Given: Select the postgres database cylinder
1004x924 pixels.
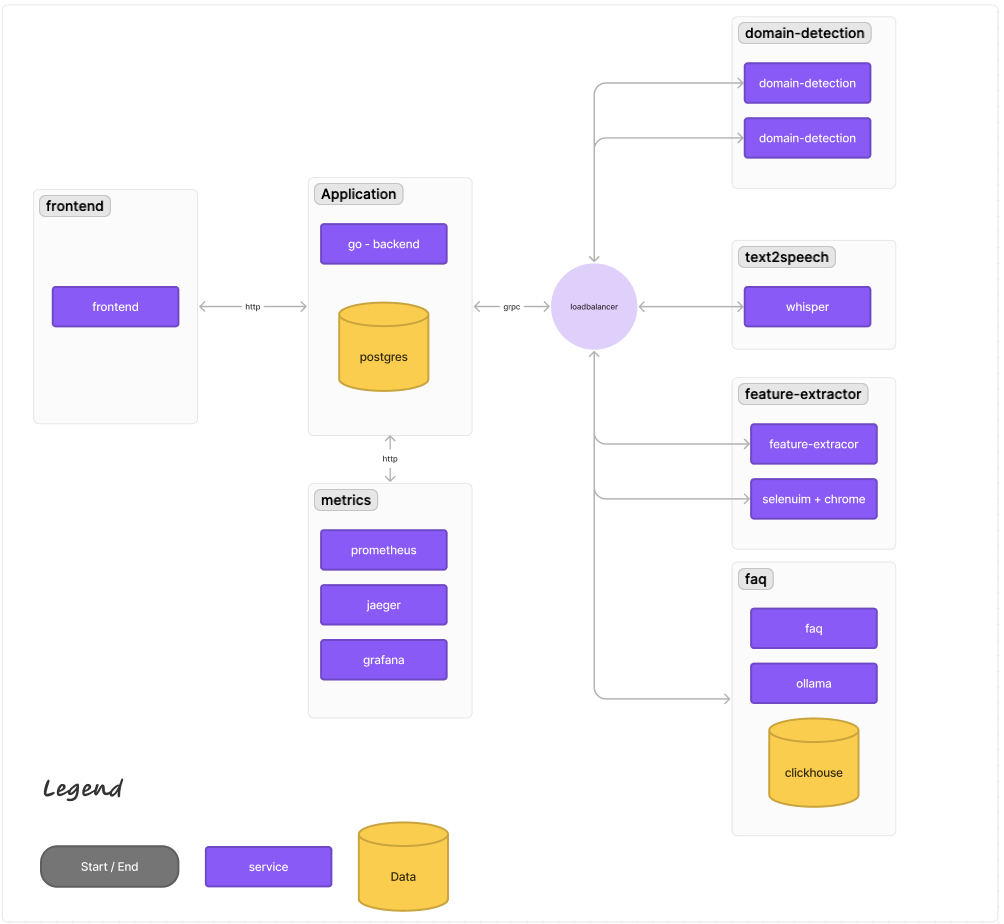Looking at the screenshot, I should pos(384,346).
